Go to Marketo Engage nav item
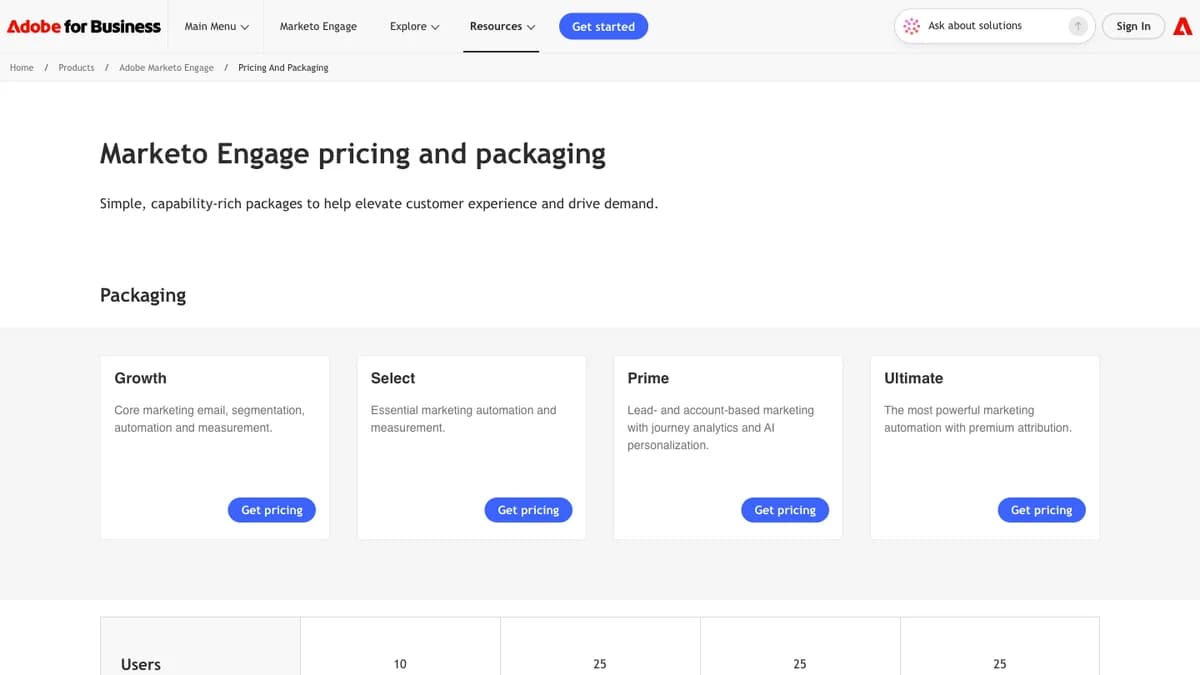 tap(318, 27)
